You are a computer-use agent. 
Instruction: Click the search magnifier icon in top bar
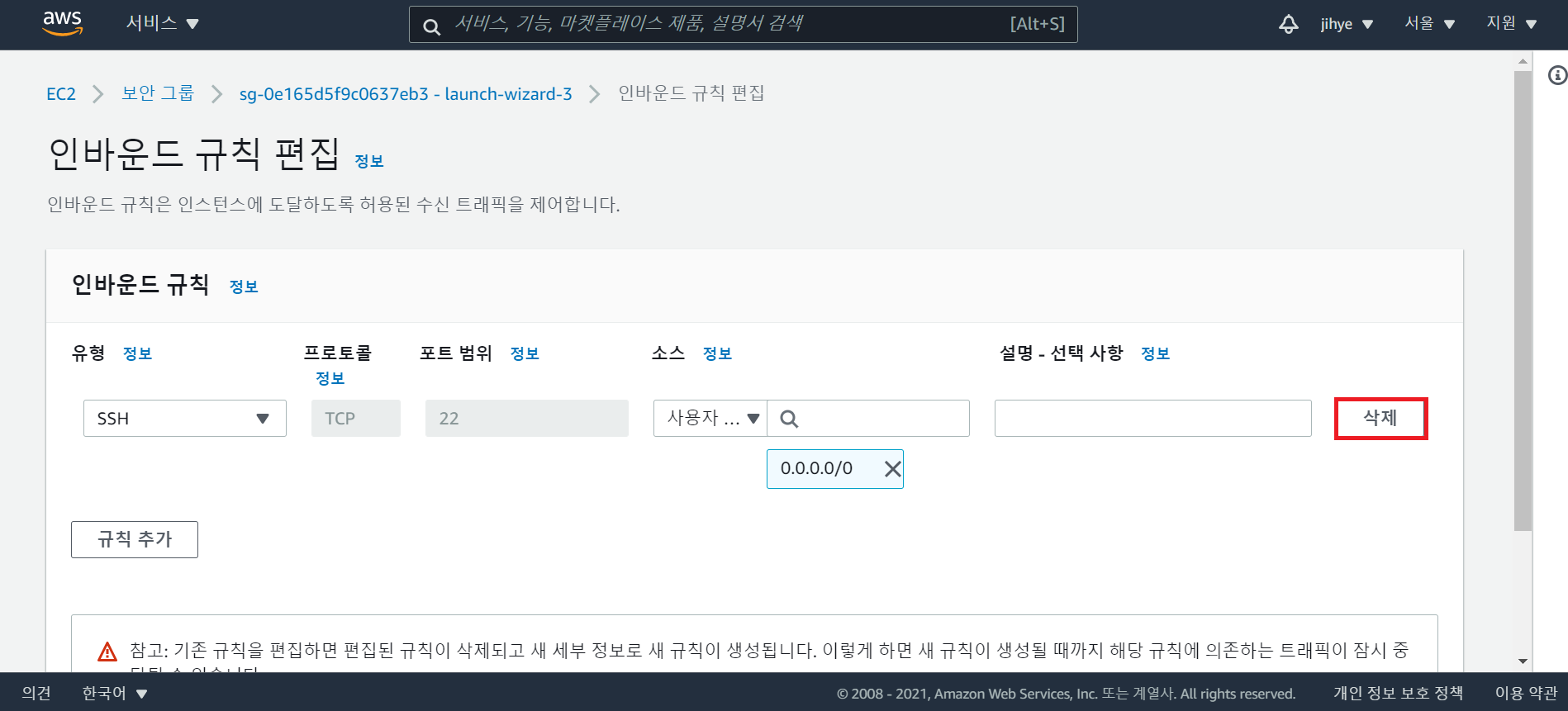tap(431, 27)
